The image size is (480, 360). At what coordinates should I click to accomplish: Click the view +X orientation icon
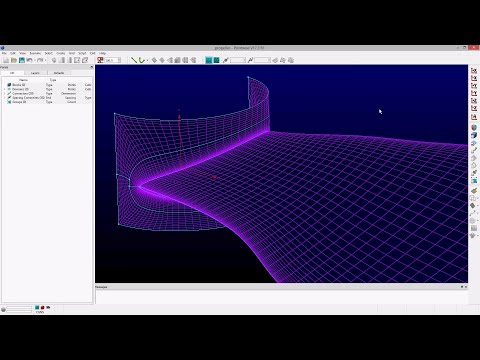[x=474, y=78]
